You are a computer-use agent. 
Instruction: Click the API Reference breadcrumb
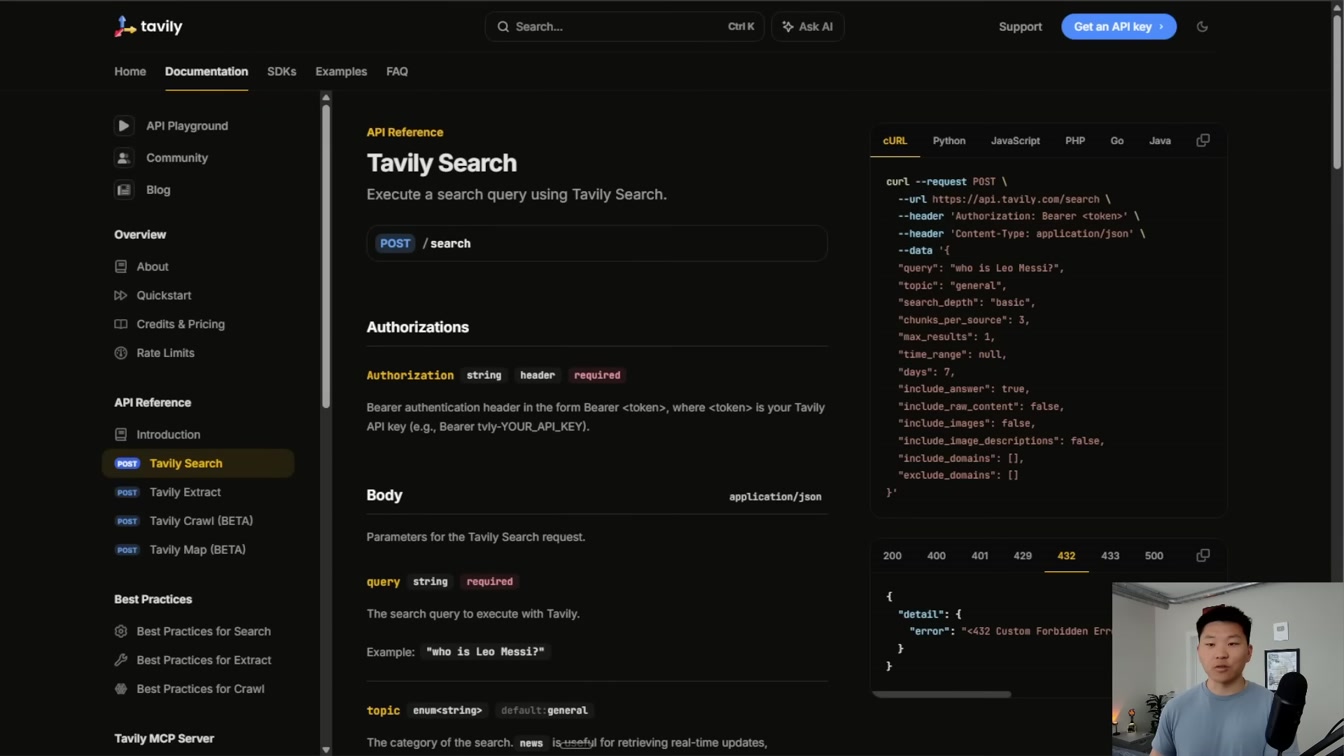405,132
